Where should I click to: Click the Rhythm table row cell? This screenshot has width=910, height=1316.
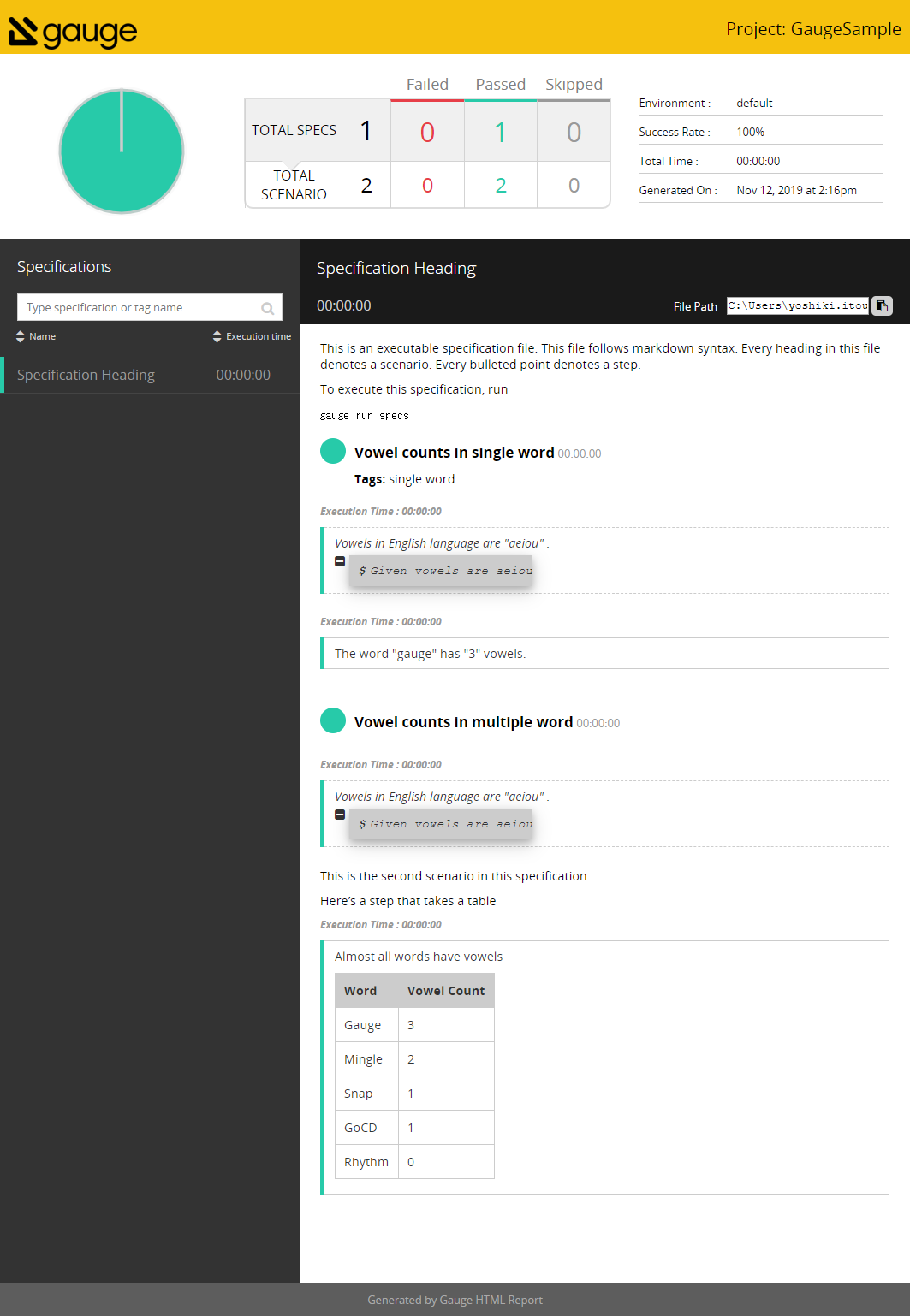tap(366, 1162)
